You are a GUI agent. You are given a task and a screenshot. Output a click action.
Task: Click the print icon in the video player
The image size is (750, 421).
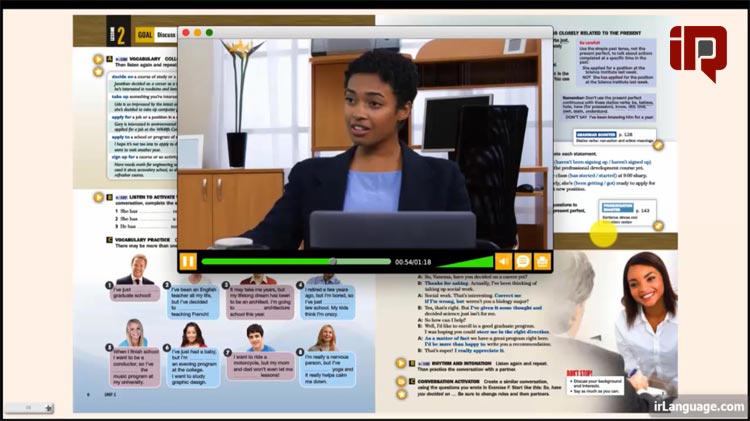point(542,262)
